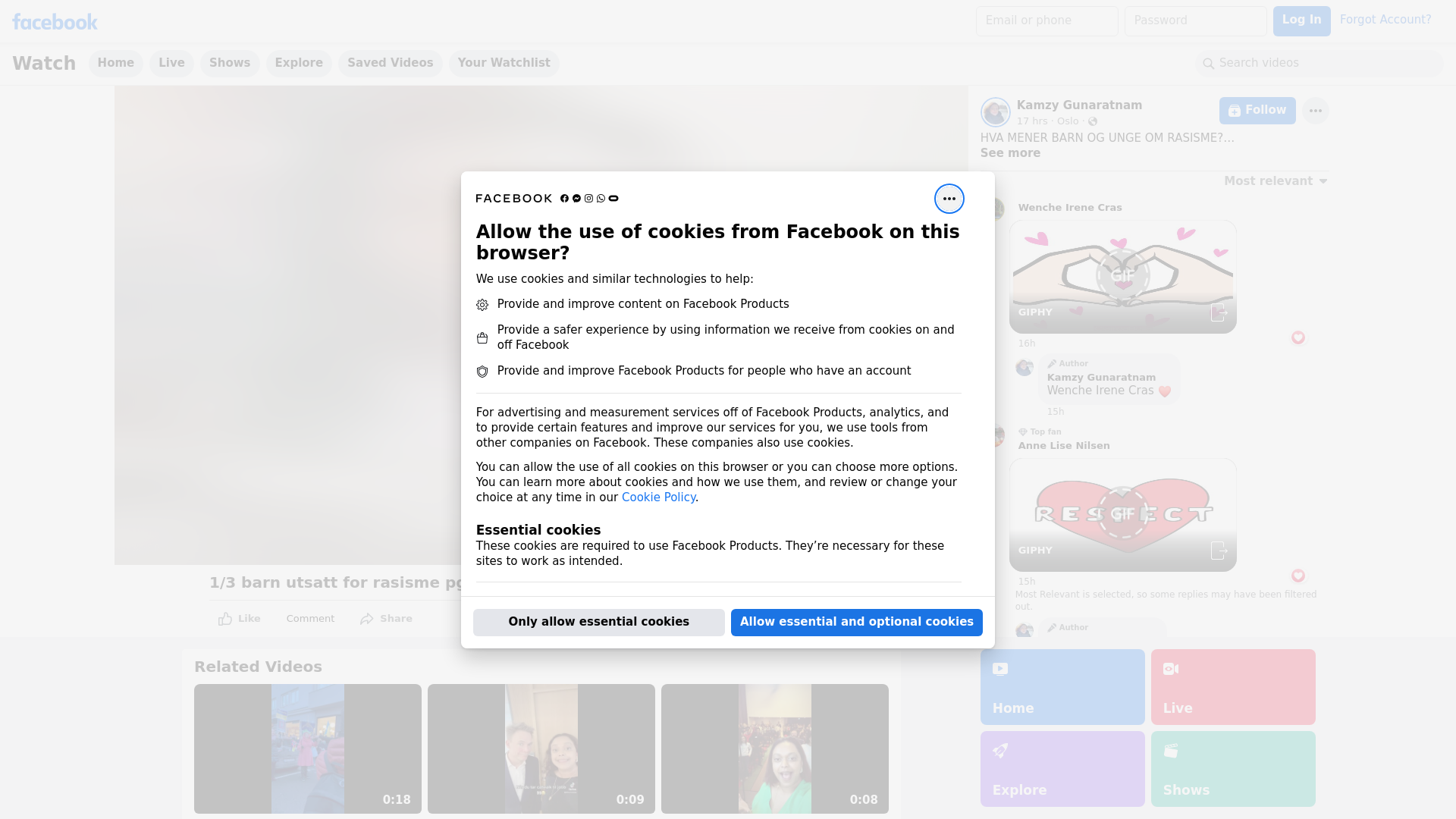Click the Live tile camera icon
1456x819 pixels.
[x=1171, y=669]
